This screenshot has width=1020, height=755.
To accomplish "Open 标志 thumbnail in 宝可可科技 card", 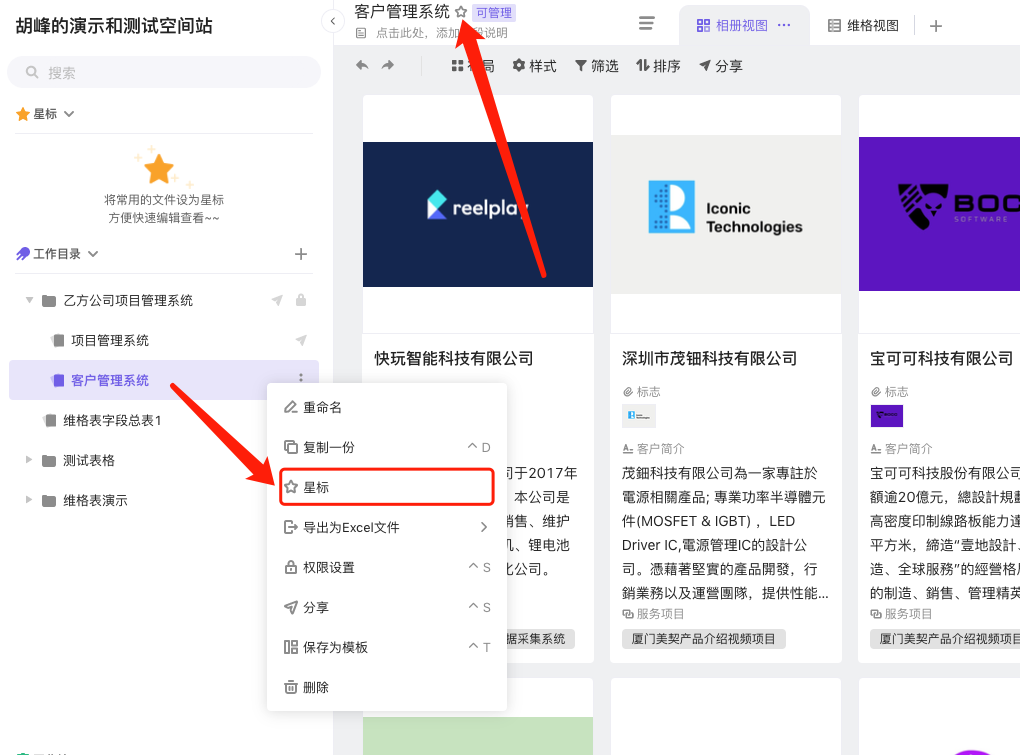I will 887,416.
